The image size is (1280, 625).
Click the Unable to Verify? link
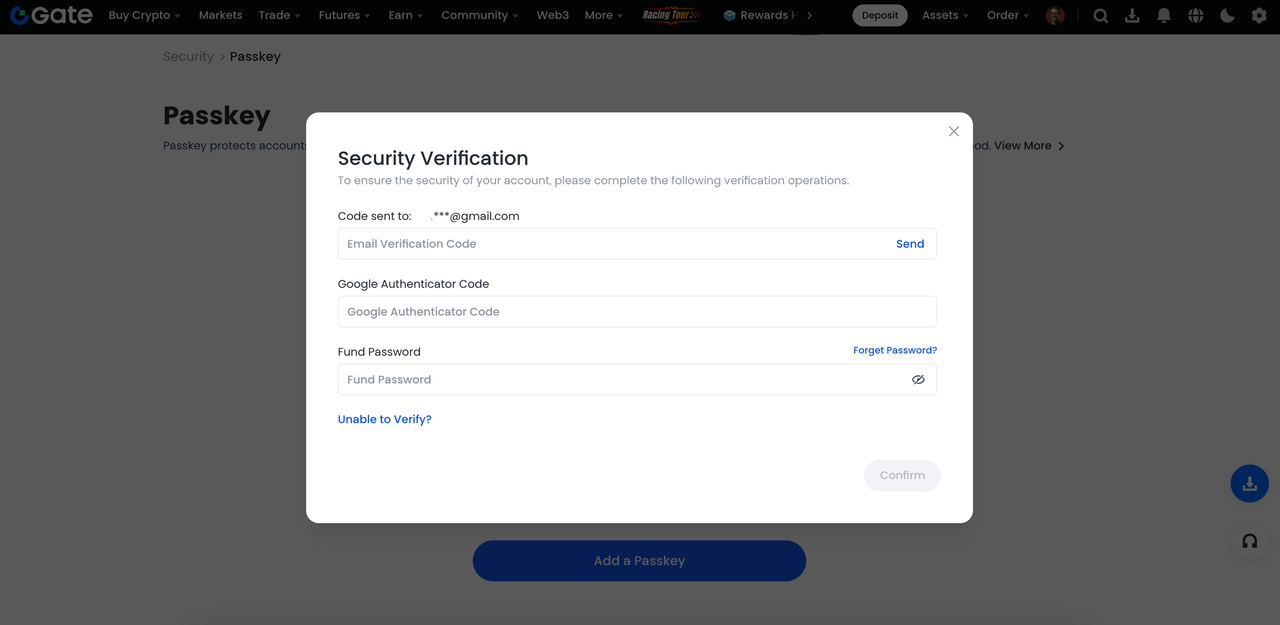(x=384, y=419)
